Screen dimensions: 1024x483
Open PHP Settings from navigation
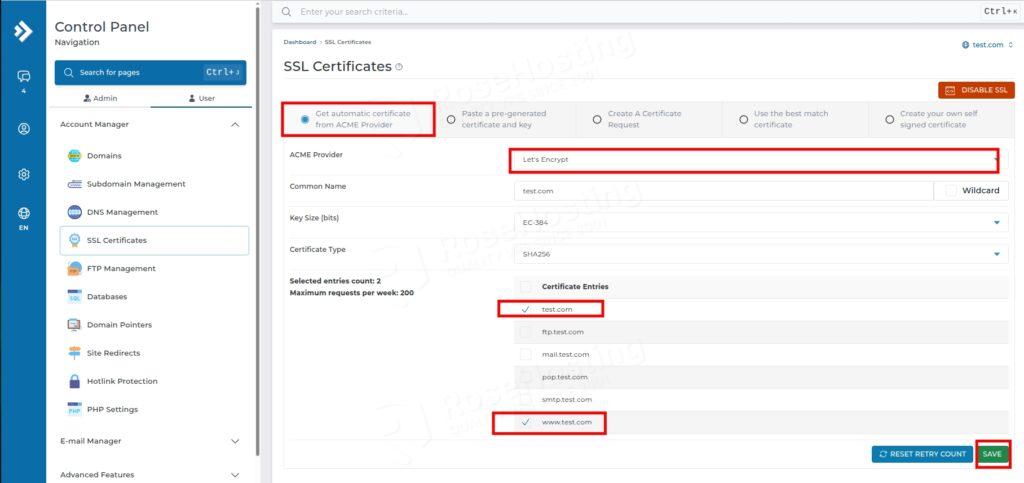click(112, 409)
